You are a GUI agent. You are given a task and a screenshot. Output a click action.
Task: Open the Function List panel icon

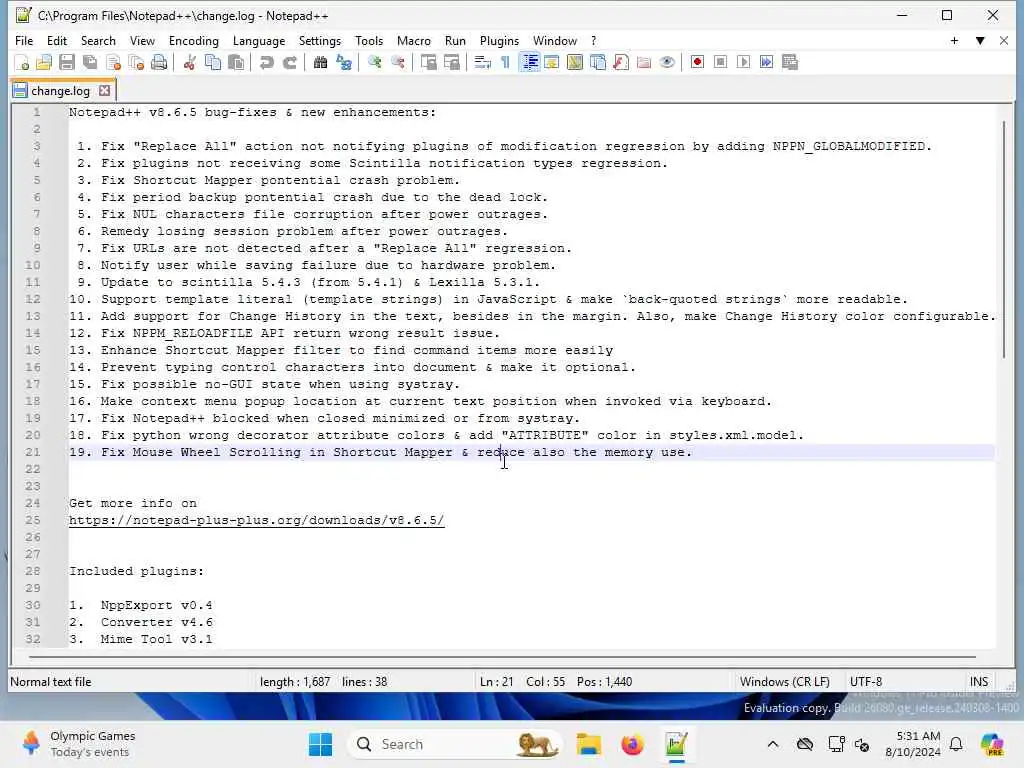620,63
